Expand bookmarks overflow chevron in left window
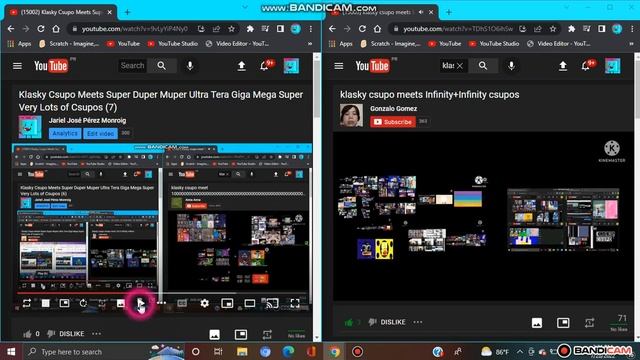This screenshot has width=640, height=360. [310, 44]
